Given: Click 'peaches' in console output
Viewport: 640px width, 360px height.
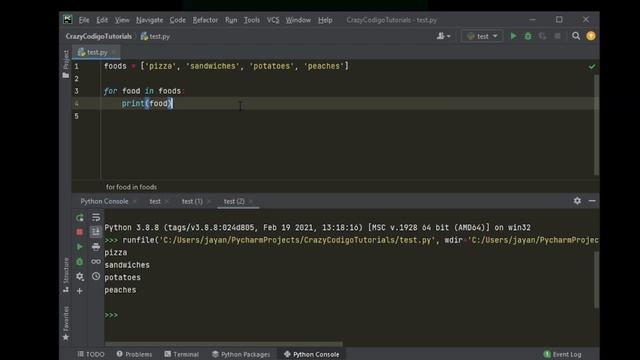Looking at the screenshot, I should coord(120,290).
